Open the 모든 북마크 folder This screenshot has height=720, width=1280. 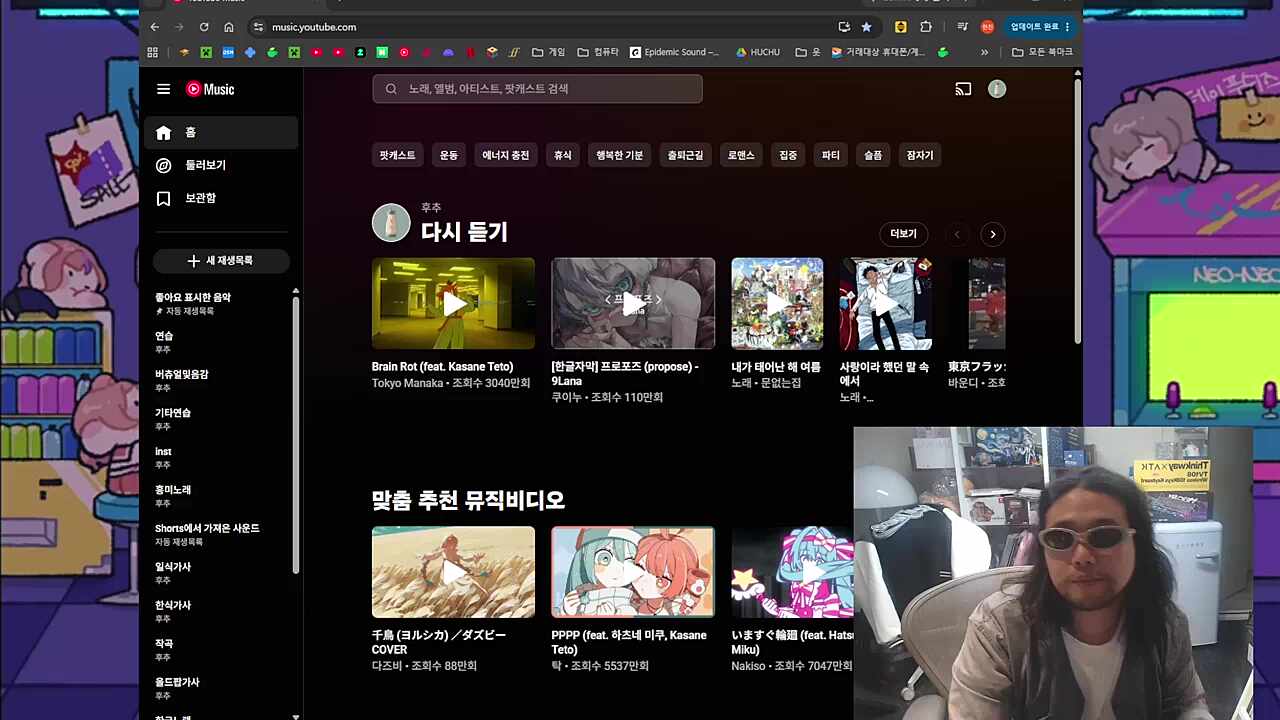(x=1043, y=52)
